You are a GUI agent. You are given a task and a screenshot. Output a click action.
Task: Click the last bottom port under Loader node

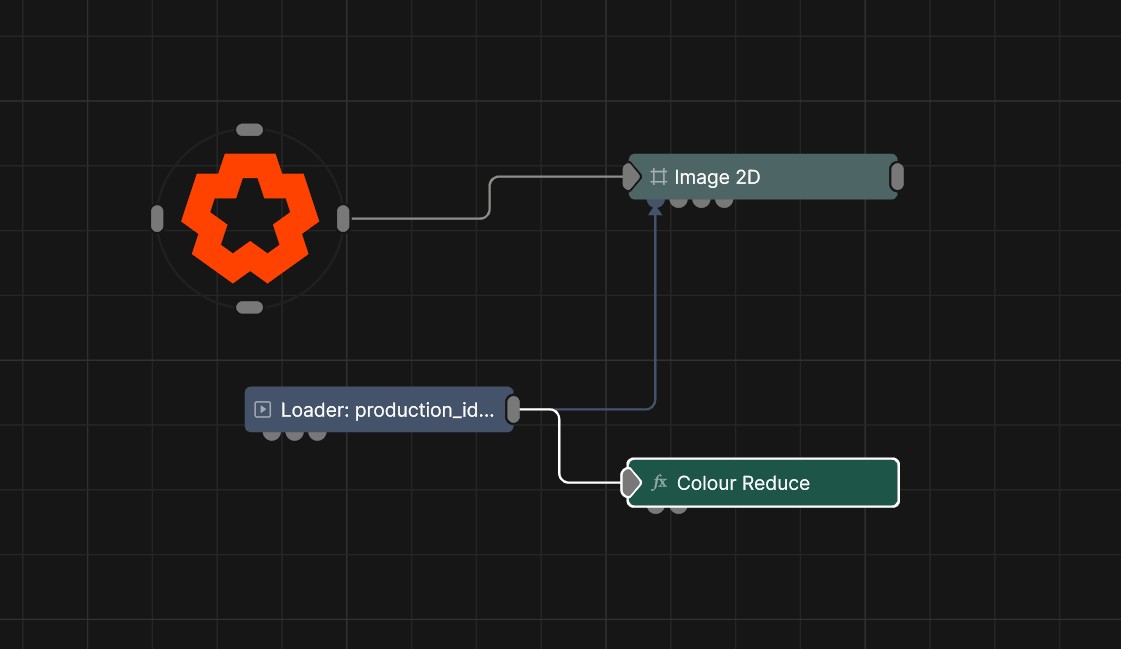(x=317, y=434)
